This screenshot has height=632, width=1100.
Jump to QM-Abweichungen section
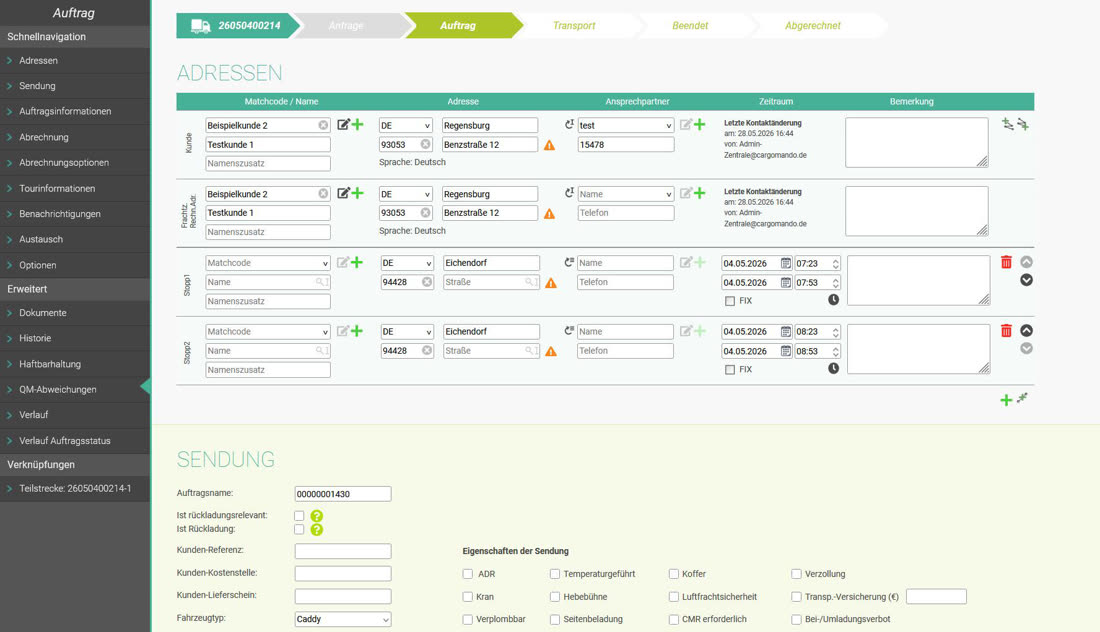(x=75, y=389)
